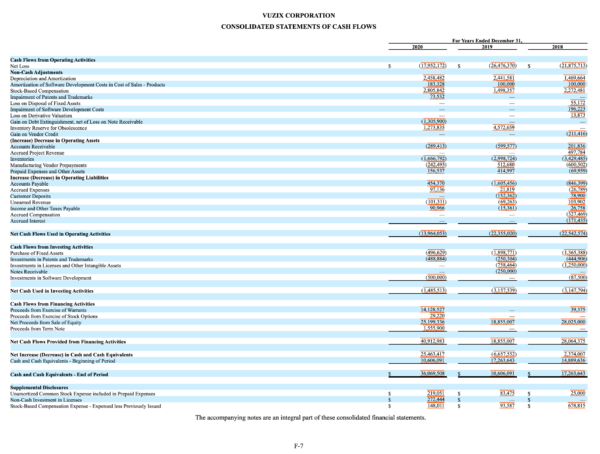Click 'Proceeds from Exercise of Warrants' label

pos(48,310)
